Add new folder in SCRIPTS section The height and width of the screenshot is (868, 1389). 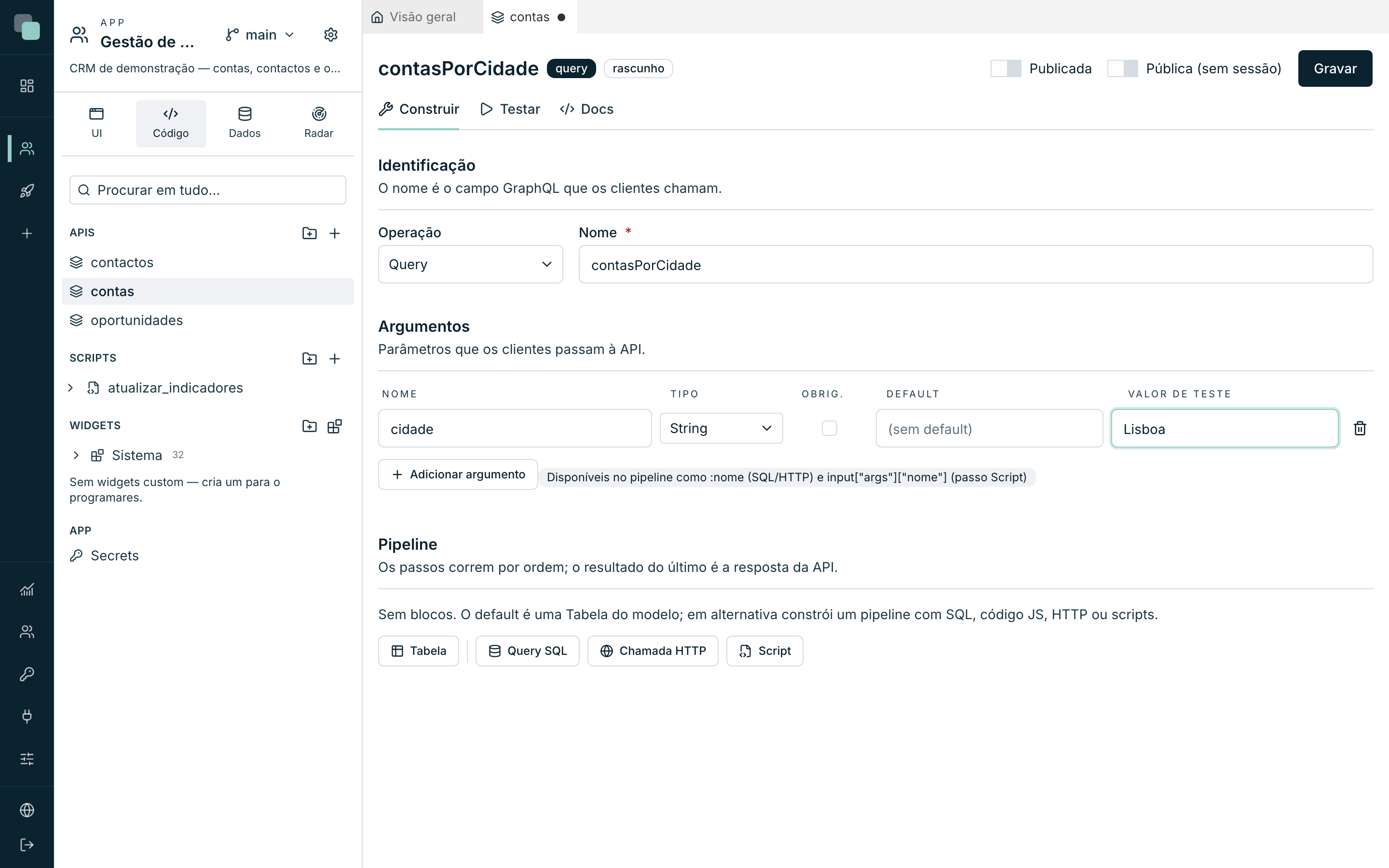point(309,358)
